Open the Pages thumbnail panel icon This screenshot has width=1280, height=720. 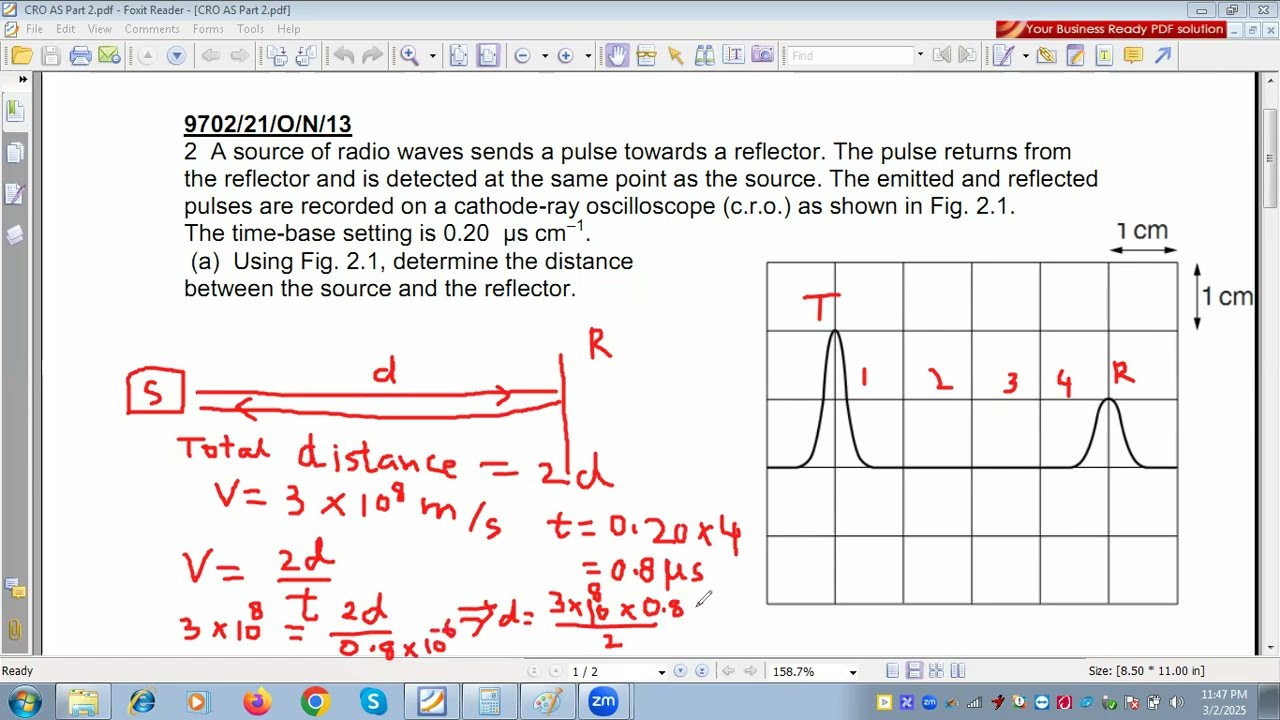(x=15, y=153)
